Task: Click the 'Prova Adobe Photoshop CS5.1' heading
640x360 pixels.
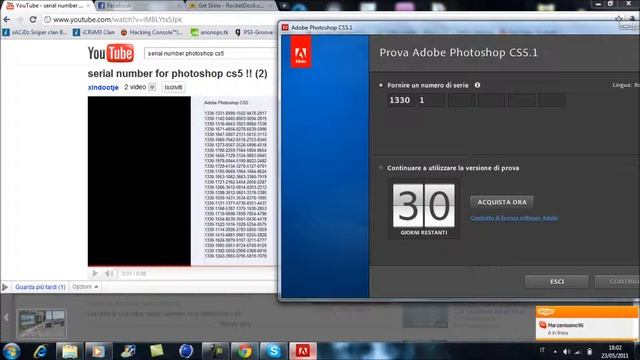Action: tap(458, 53)
